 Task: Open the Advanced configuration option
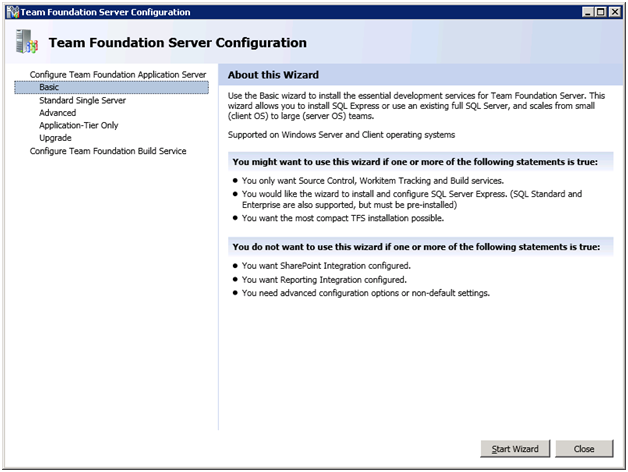57,113
